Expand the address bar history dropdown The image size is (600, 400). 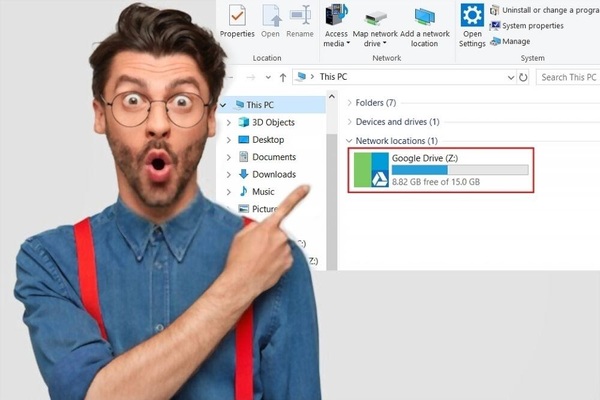point(510,78)
